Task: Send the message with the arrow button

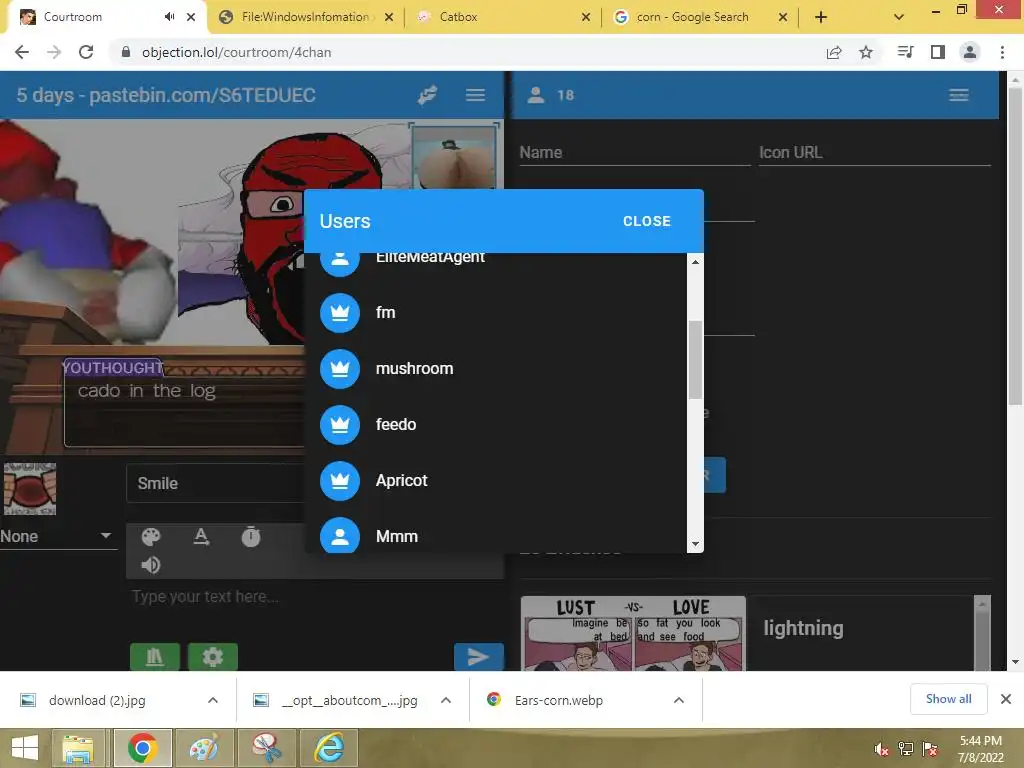Action: 479,657
